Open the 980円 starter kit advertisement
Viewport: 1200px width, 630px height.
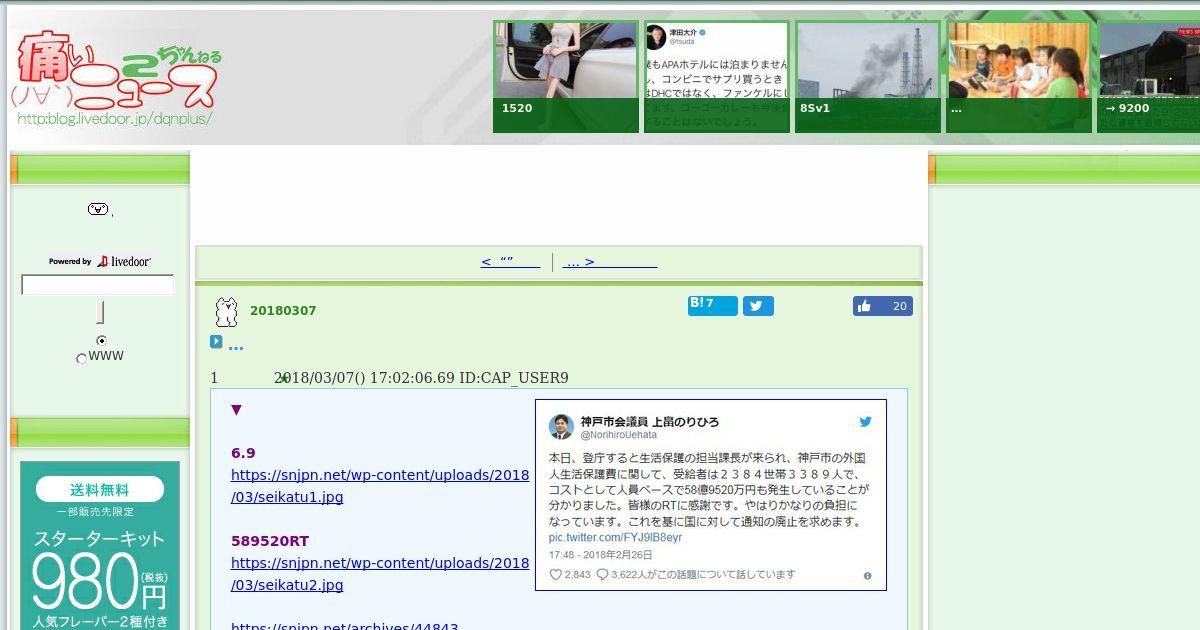click(100, 546)
